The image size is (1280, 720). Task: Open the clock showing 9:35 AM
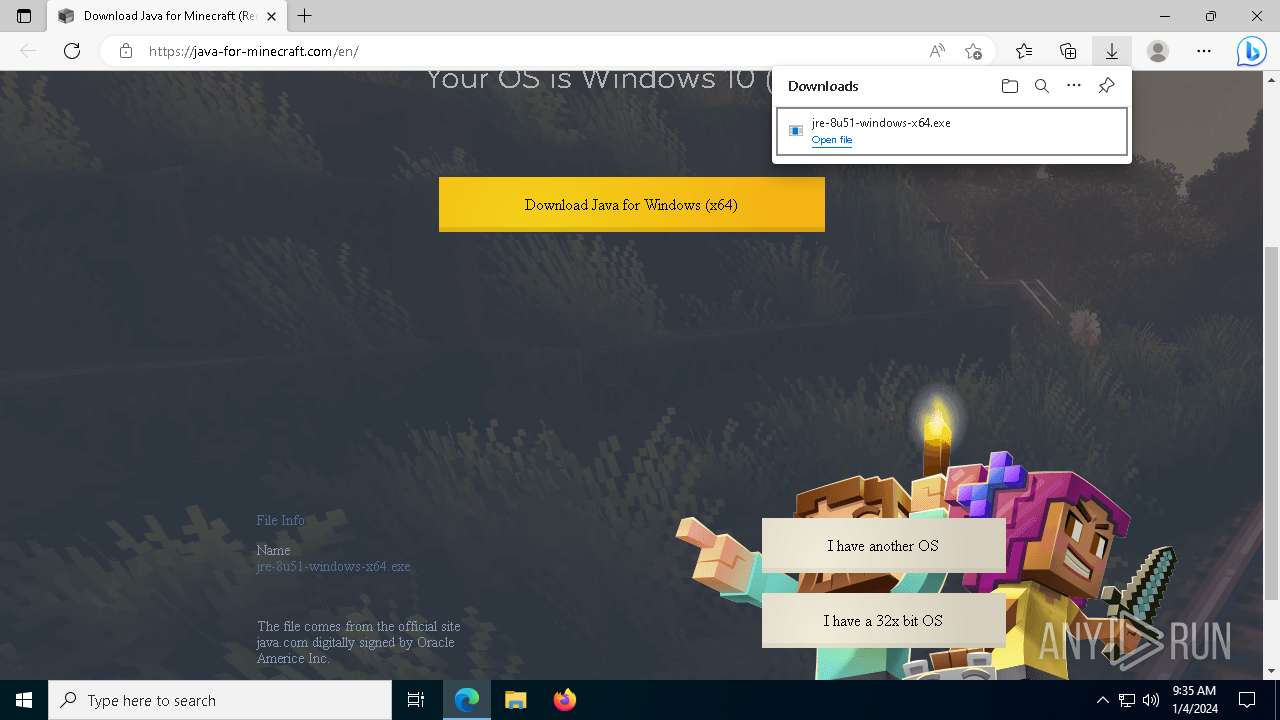[x=1193, y=700]
